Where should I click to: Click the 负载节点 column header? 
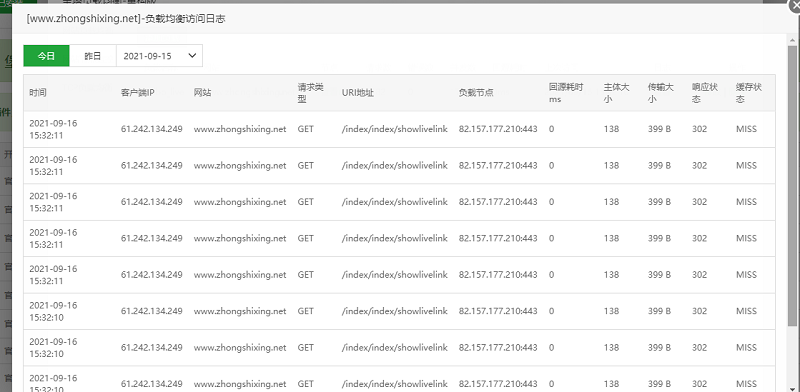pos(476,93)
